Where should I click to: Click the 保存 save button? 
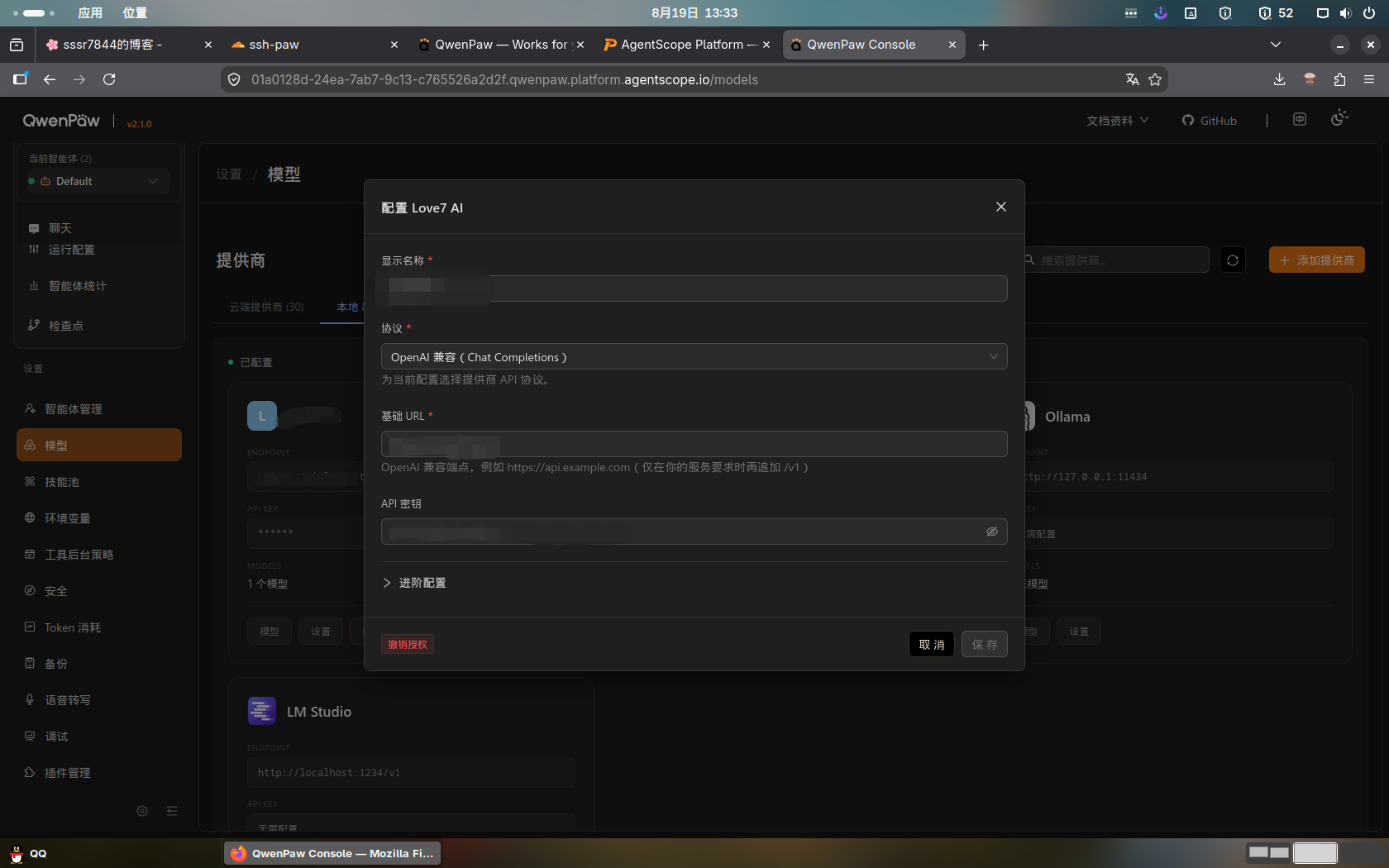click(985, 644)
